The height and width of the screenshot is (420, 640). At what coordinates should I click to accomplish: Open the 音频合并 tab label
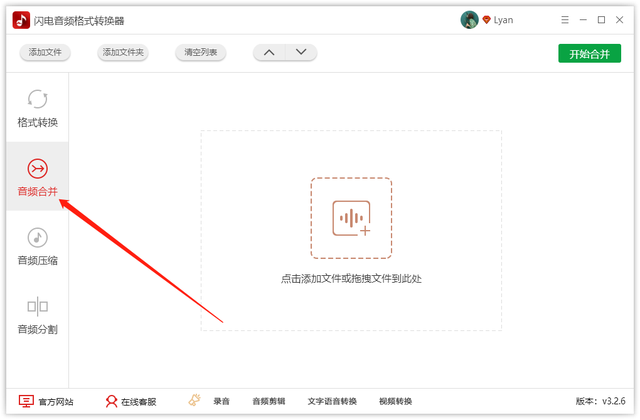click(38, 191)
